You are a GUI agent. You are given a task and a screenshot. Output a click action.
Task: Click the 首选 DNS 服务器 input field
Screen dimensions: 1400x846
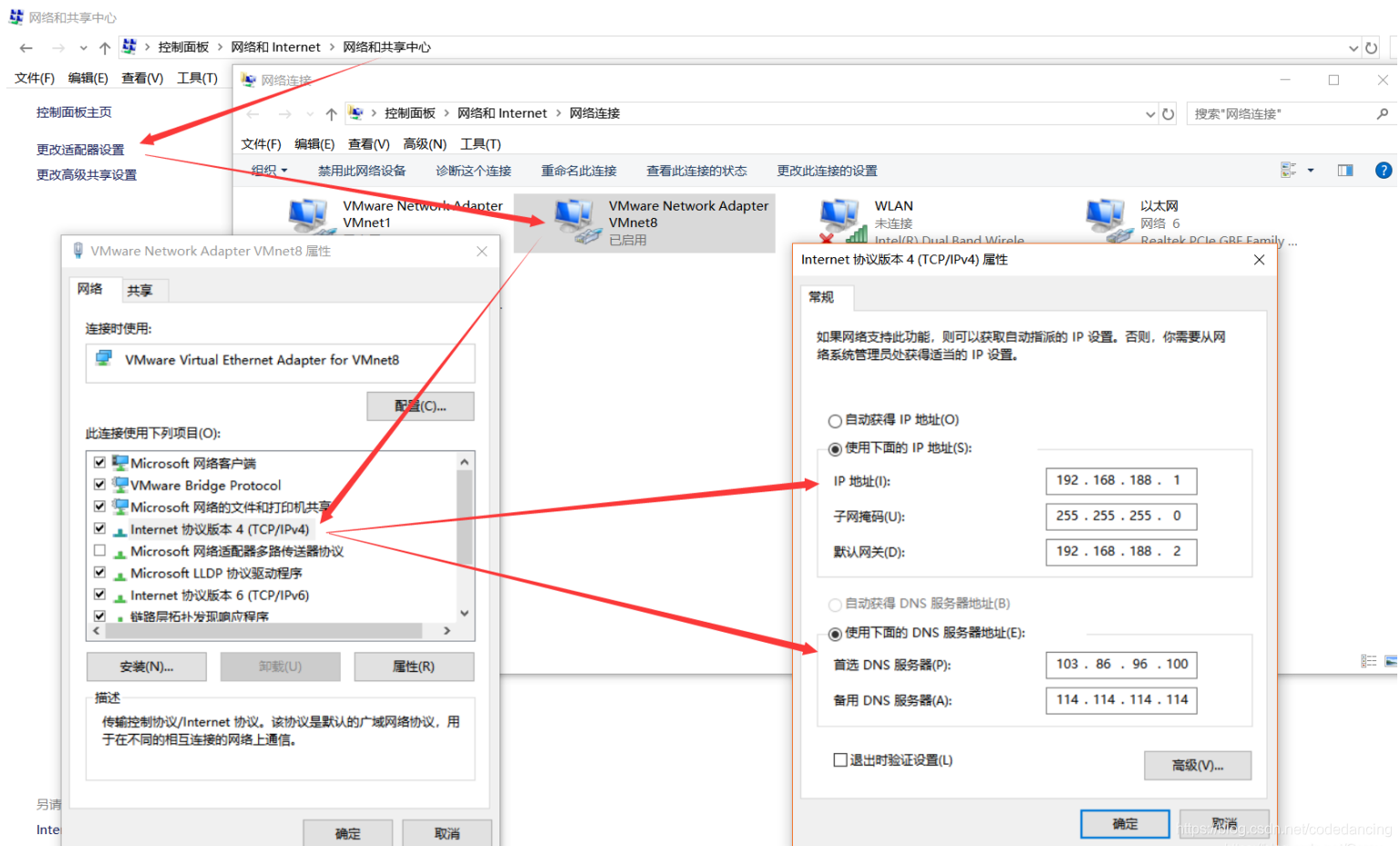pyautogui.click(x=1120, y=665)
